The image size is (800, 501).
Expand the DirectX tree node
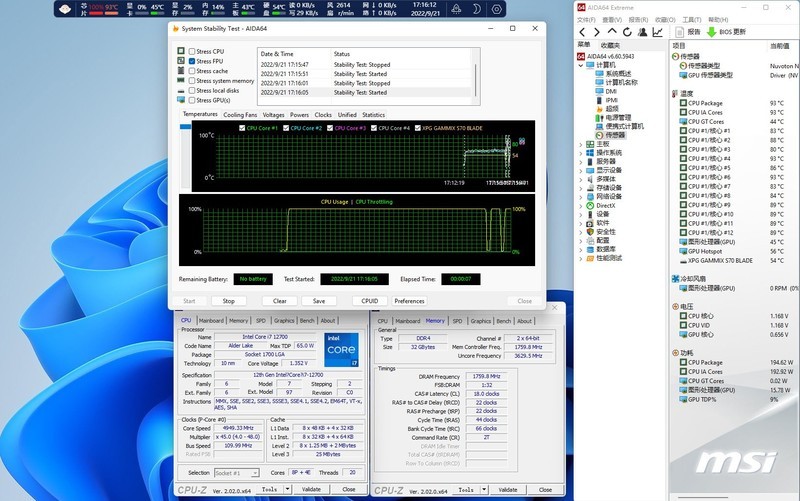pyautogui.click(x=581, y=206)
